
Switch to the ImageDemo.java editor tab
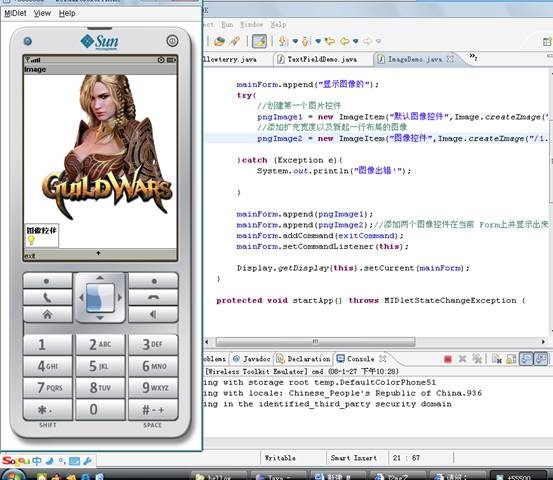tap(415, 59)
